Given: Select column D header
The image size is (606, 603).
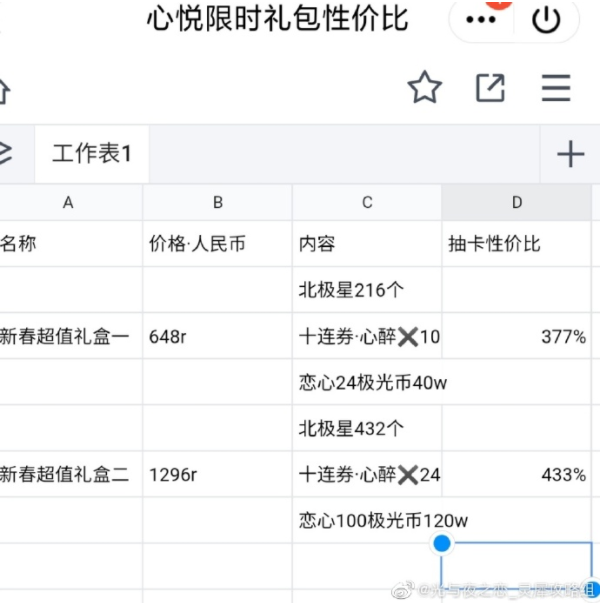Looking at the screenshot, I should (517, 202).
